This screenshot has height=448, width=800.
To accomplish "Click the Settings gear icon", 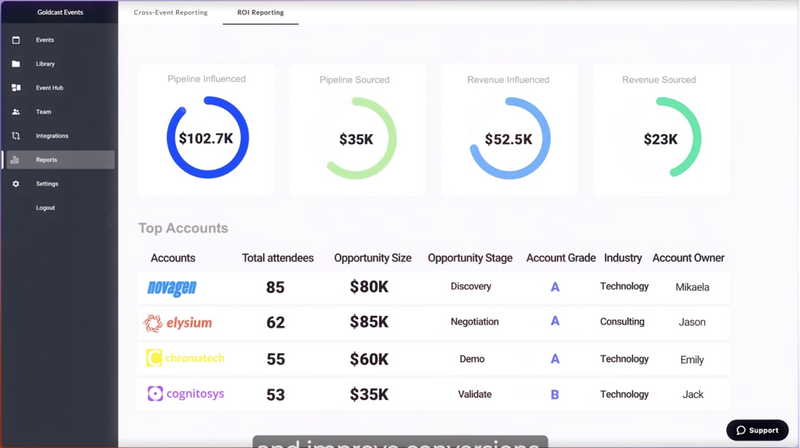I will (x=16, y=184).
